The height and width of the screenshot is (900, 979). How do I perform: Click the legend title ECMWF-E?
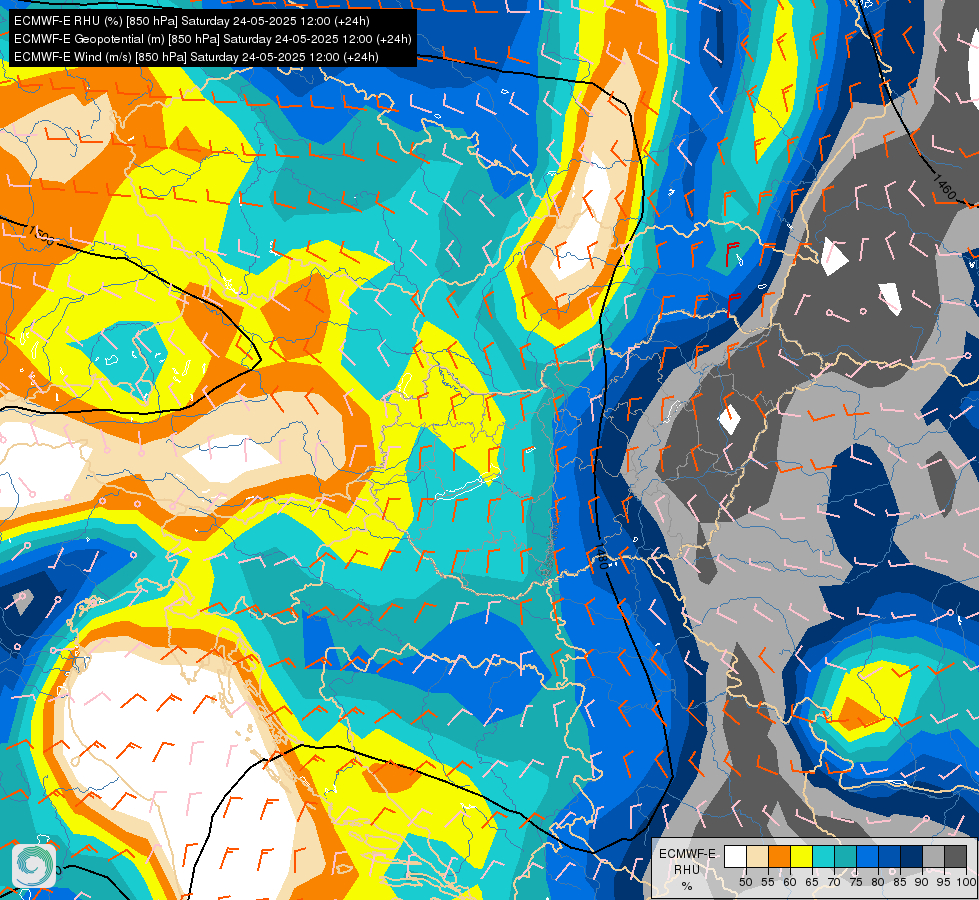[687, 854]
